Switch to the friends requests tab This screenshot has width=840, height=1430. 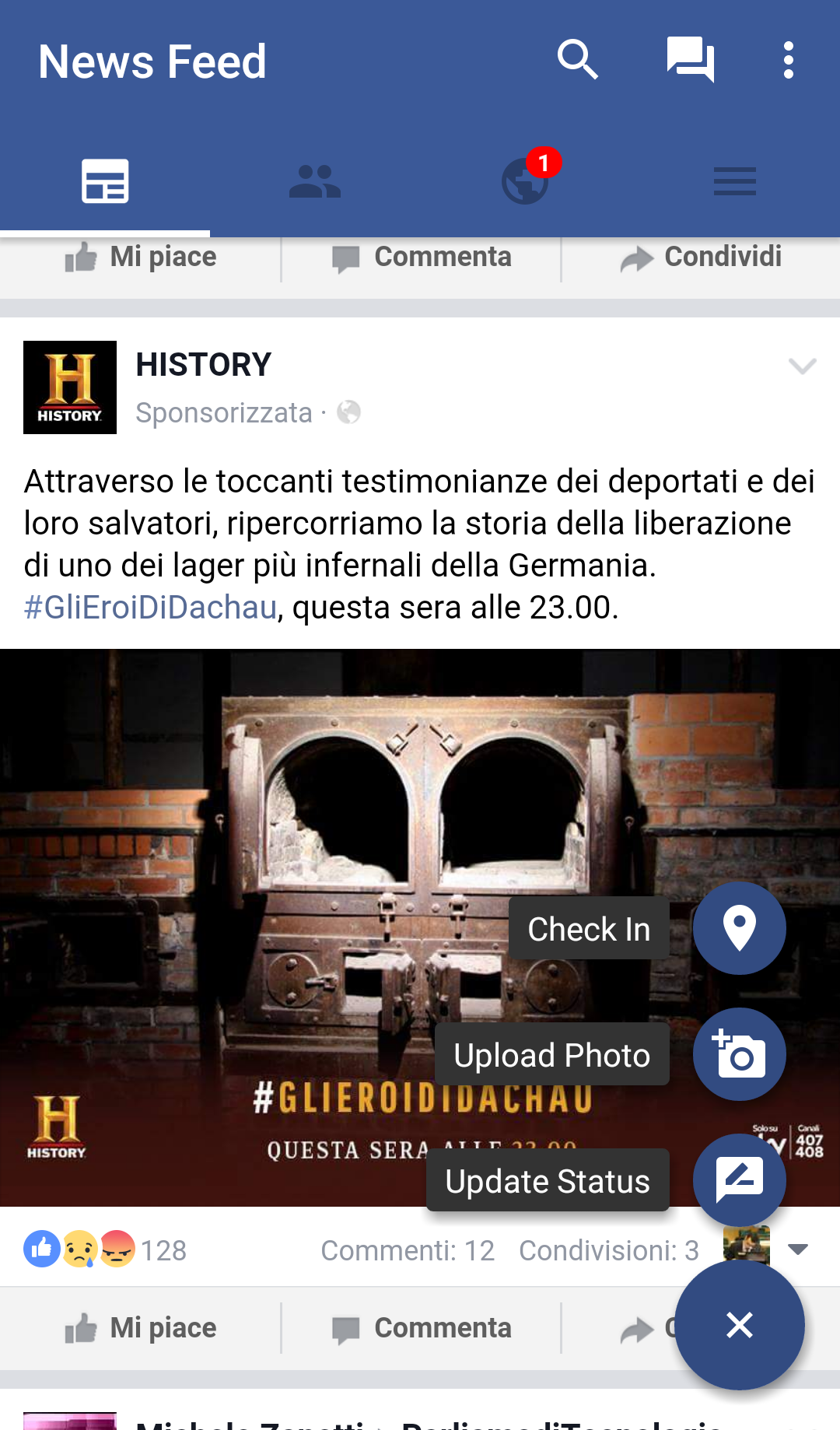coord(315,182)
